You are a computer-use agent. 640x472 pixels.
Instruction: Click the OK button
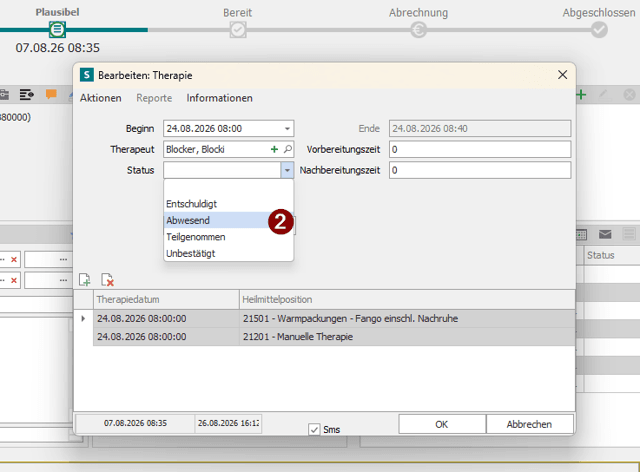point(442,424)
